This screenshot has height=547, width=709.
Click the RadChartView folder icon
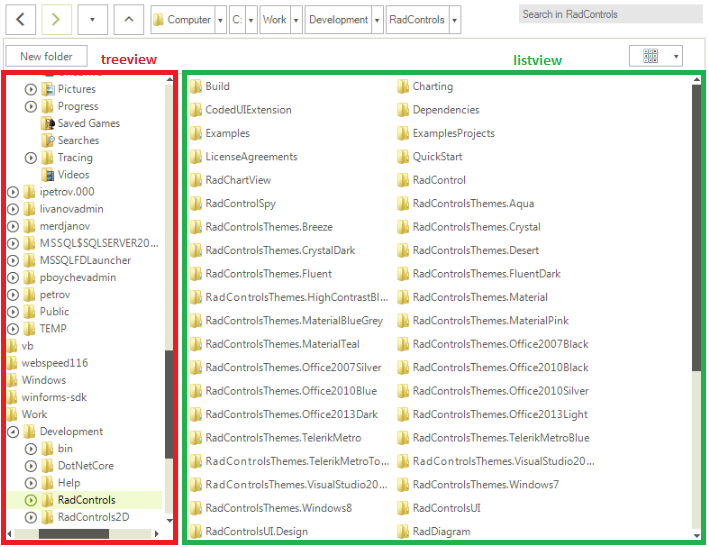[196, 180]
